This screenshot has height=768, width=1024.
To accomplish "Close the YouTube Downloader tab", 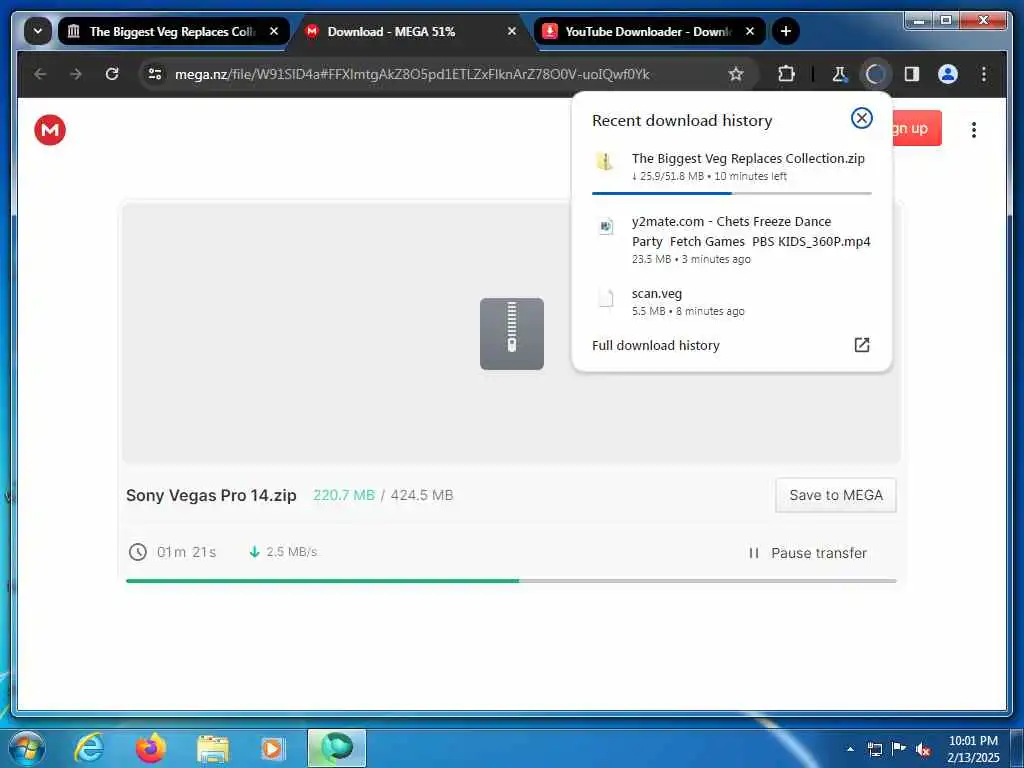I will pos(750,31).
